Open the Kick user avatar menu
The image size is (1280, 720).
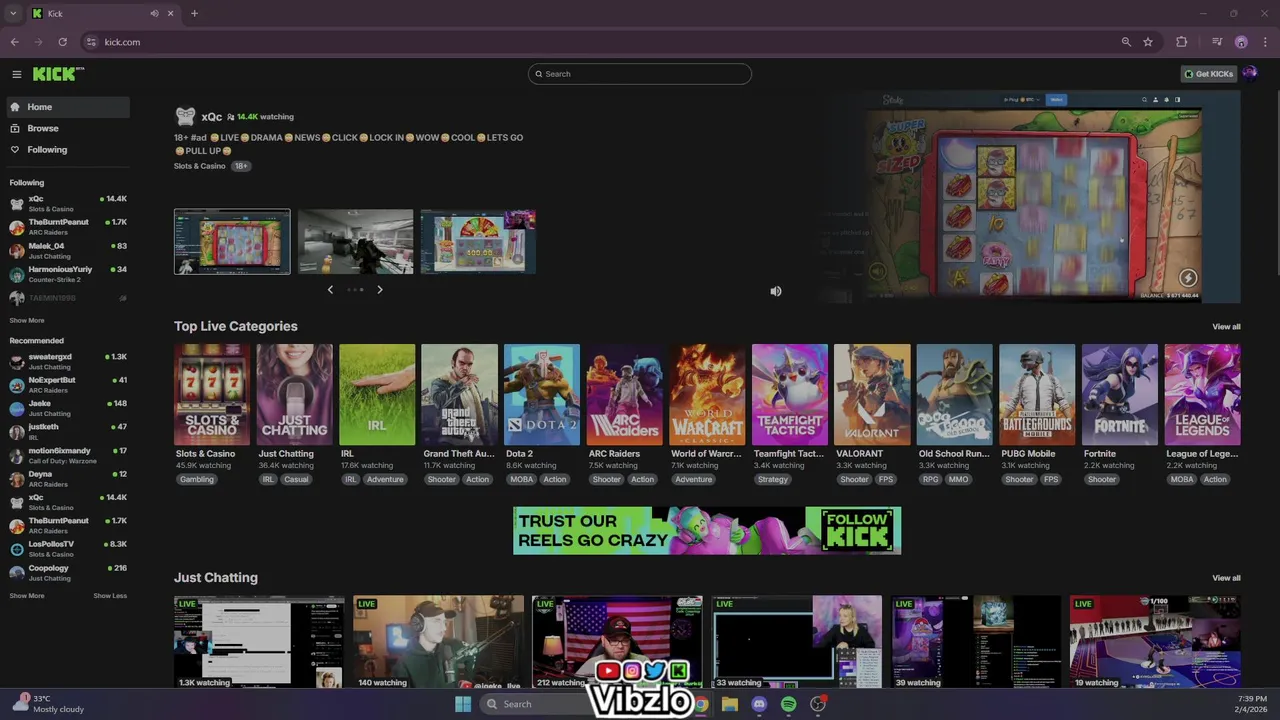[x=1249, y=73]
